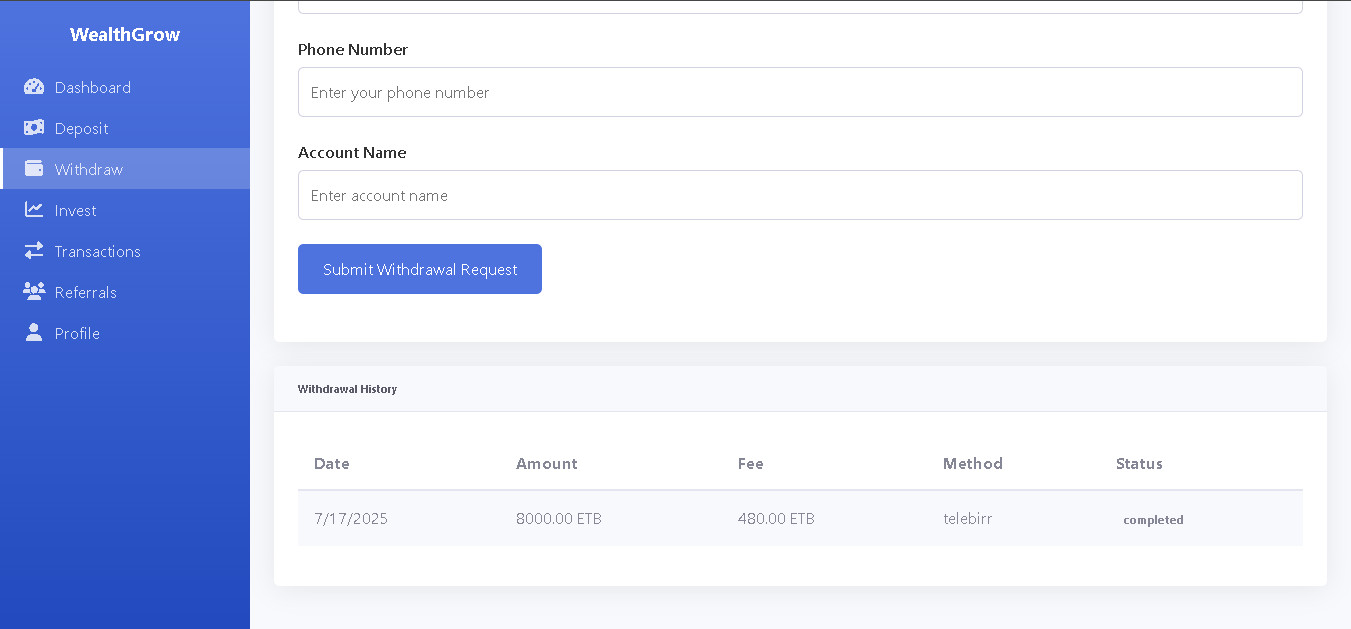Click the Profile user icon
Screen dimensions: 1351x629
pos(34,333)
